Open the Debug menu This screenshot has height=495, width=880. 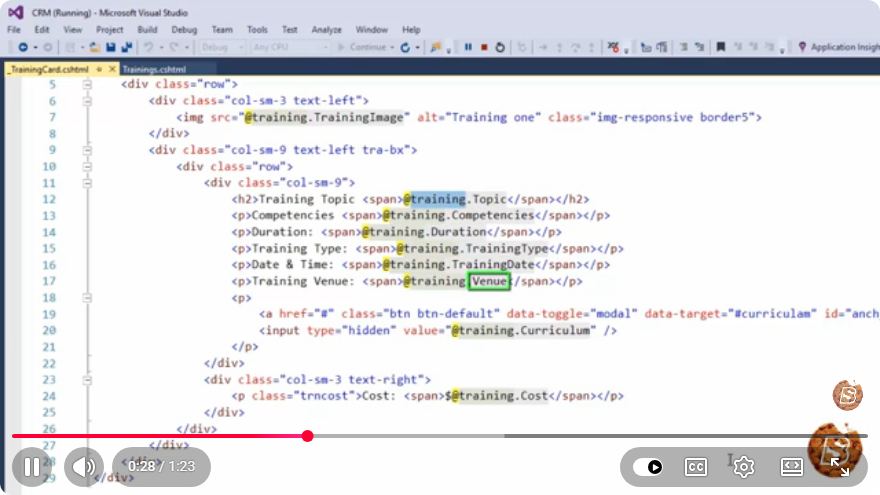coord(184,30)
